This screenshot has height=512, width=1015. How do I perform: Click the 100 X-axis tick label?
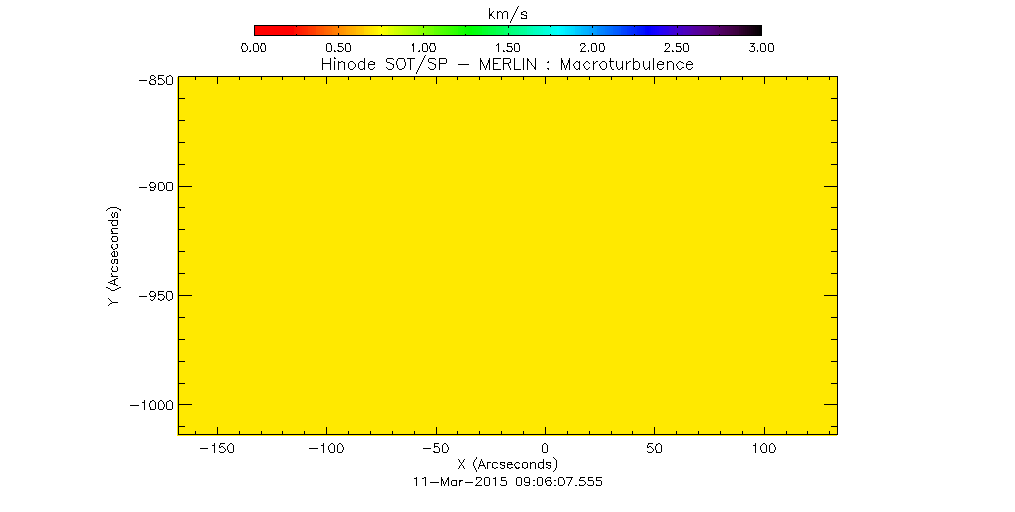(x=762, y=450)
